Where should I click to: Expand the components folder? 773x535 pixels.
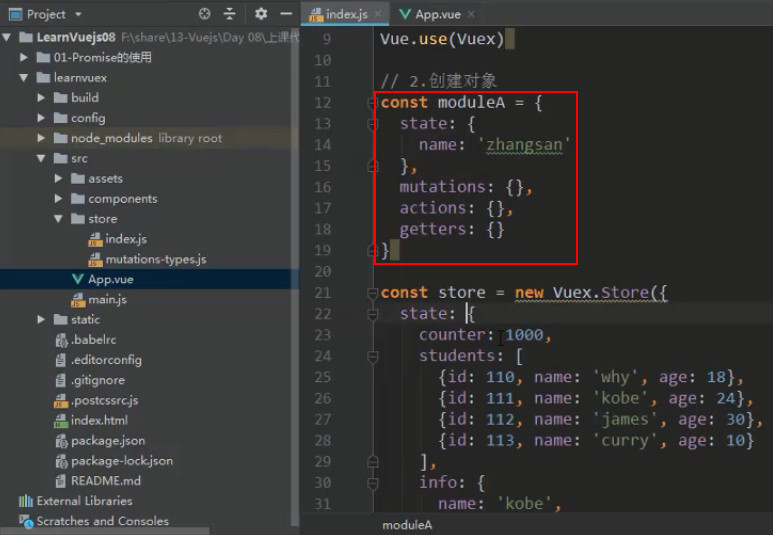(x=58, y=199)
